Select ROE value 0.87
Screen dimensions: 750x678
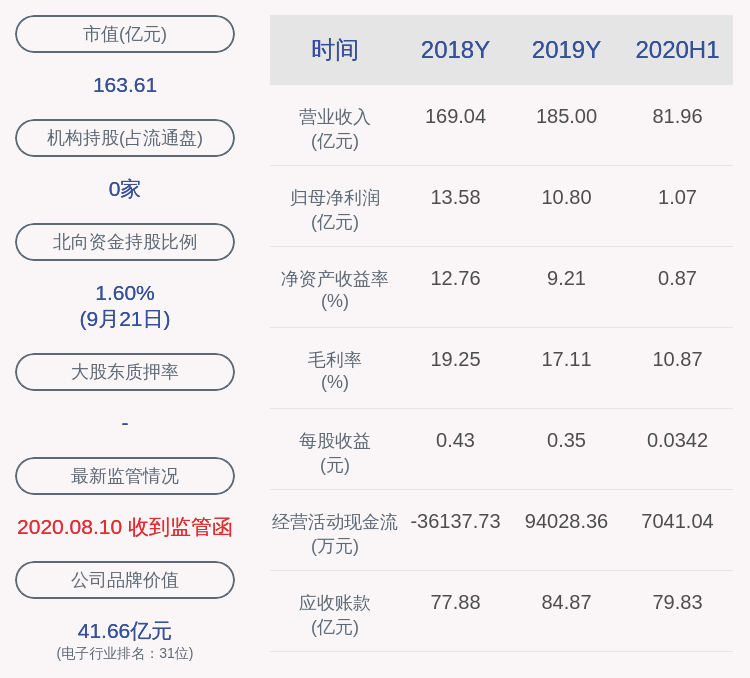[x=677, y=278]
